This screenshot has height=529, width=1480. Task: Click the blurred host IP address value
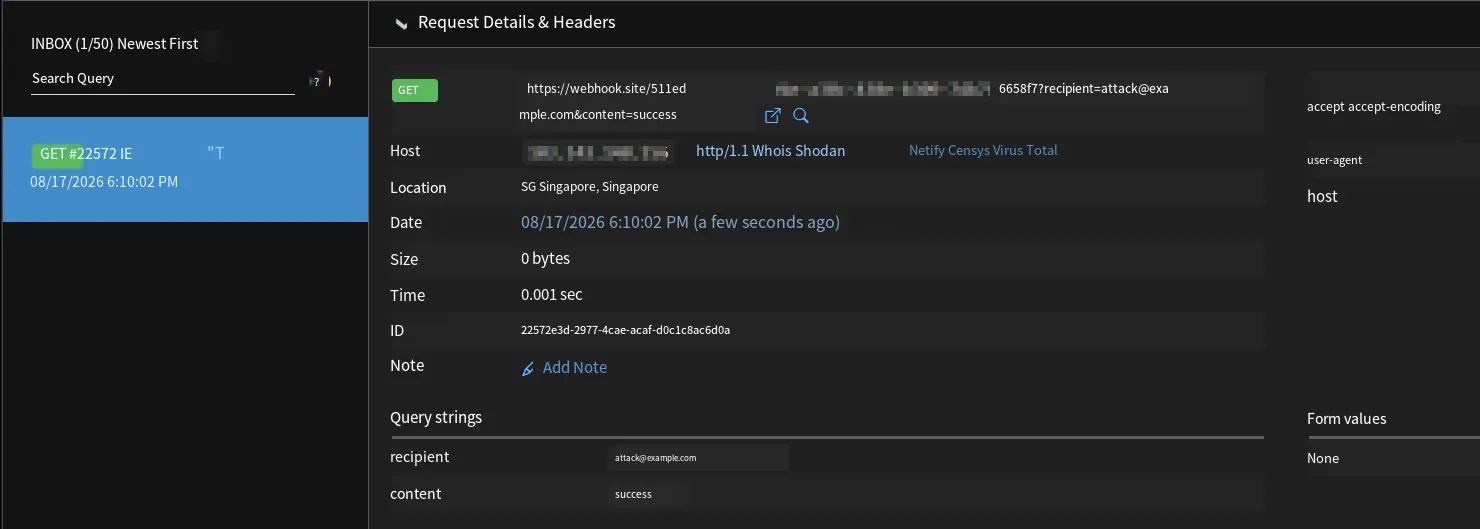598,152
